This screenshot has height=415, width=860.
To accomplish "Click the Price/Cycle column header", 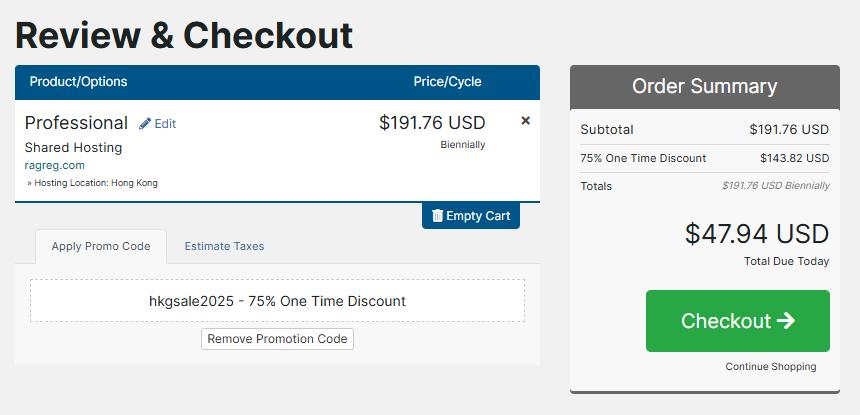I will pyautogui.click(x=447, y=82).
